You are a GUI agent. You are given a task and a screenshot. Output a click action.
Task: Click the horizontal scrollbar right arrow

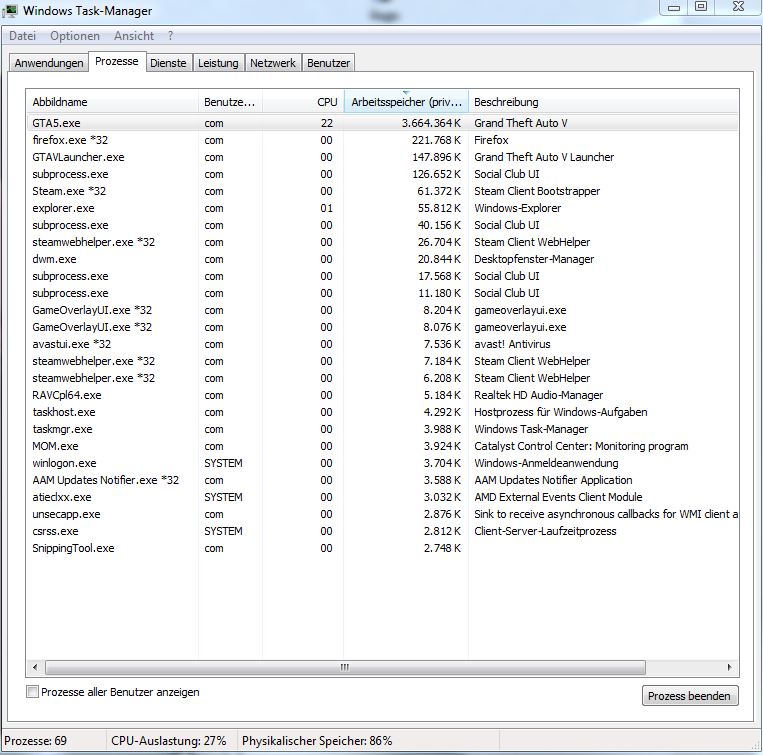[729, 667]
